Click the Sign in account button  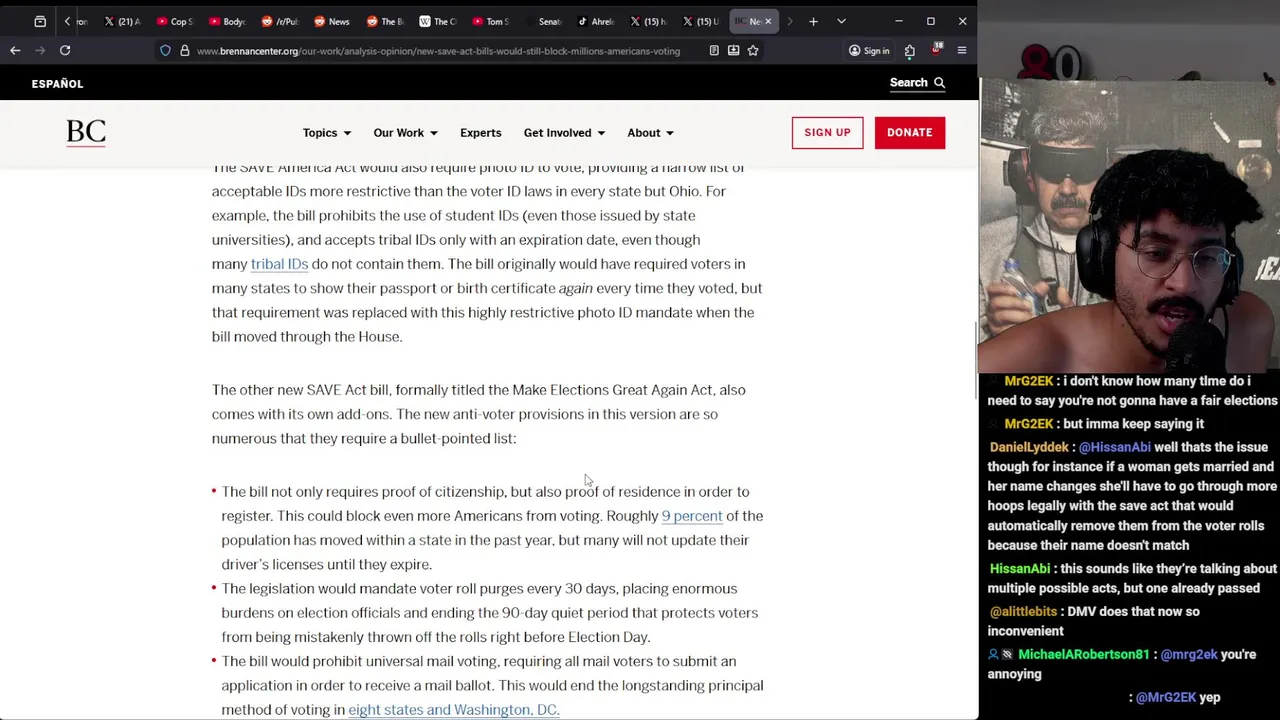pos(868,51)
